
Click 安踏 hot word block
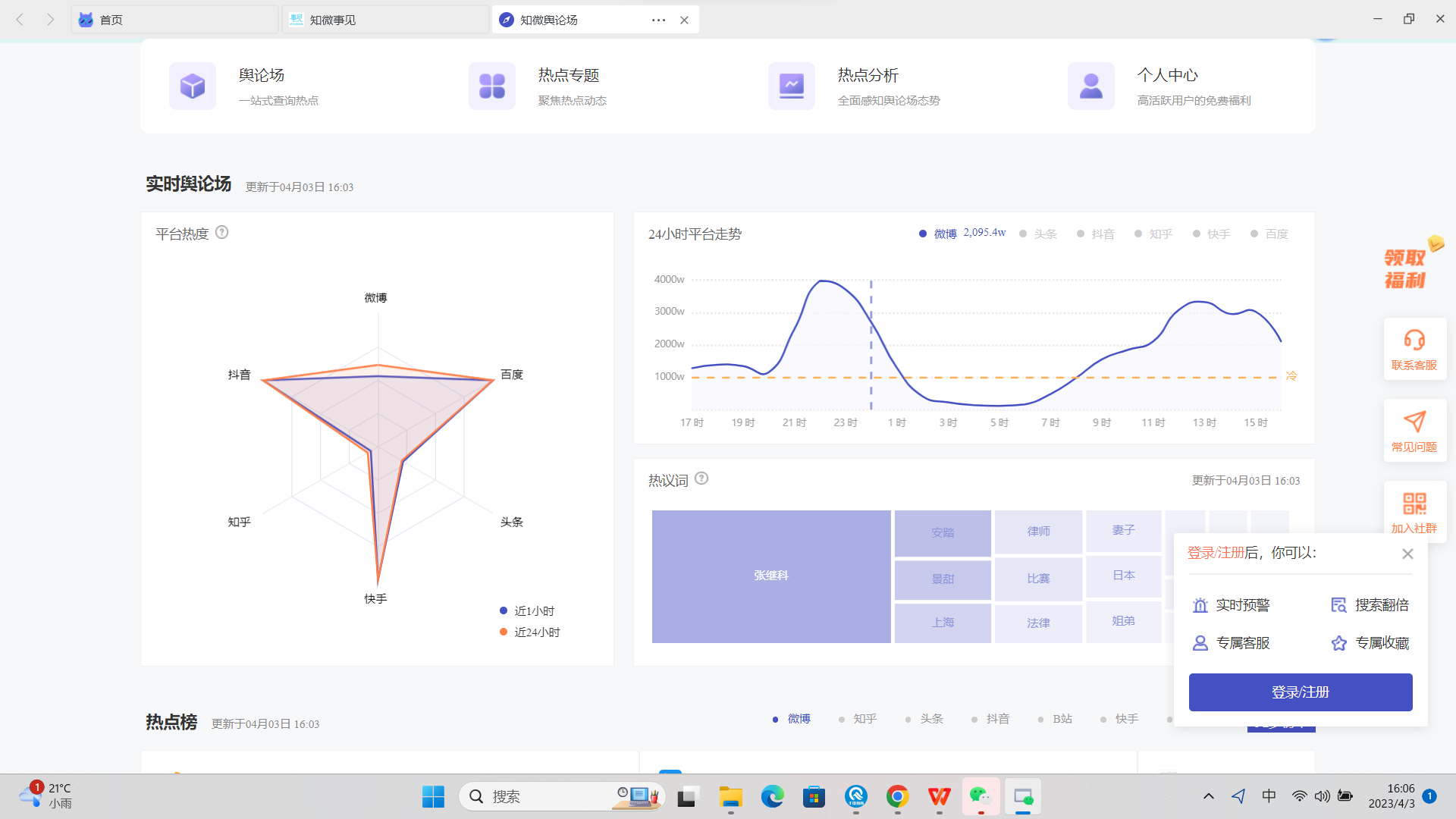(943, 533)
